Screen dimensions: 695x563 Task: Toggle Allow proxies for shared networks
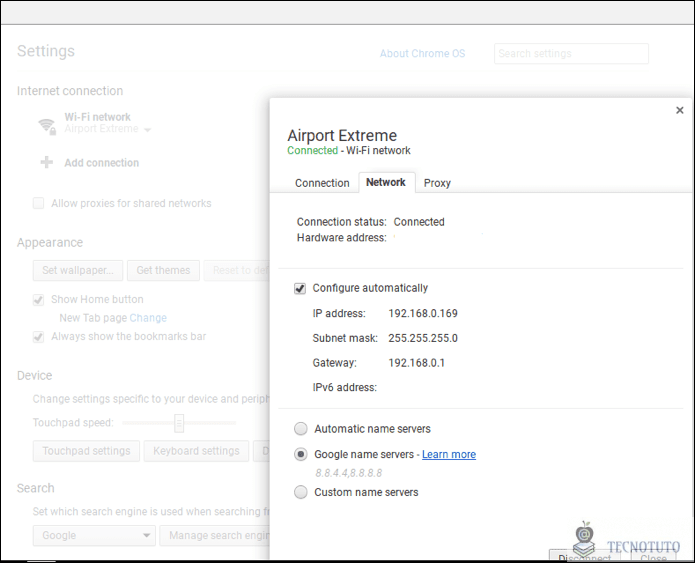(39, 203)
